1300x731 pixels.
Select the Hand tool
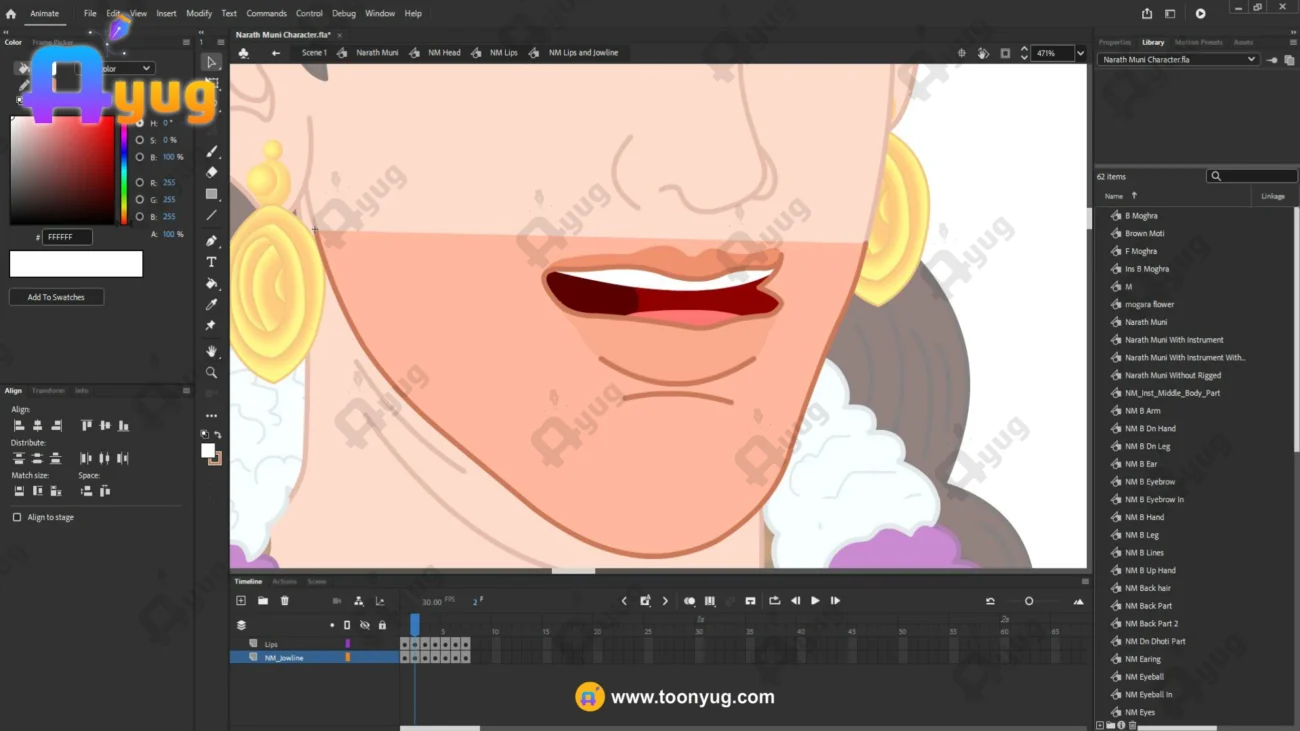[211, 352]
